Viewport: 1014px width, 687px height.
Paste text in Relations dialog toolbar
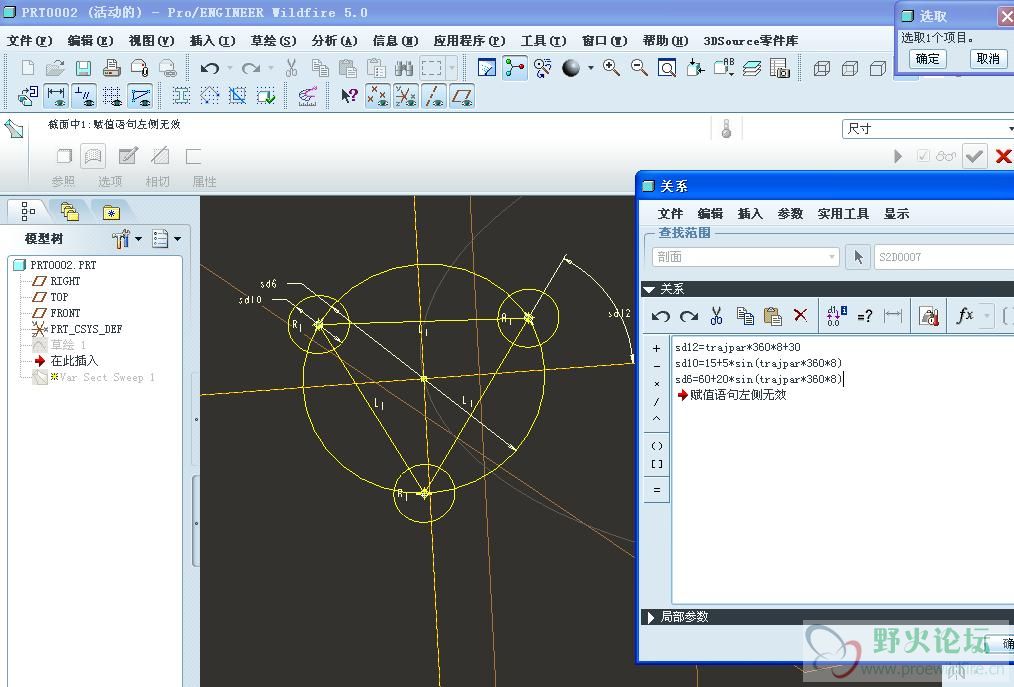pyautogui.click(x=773, y=316)
